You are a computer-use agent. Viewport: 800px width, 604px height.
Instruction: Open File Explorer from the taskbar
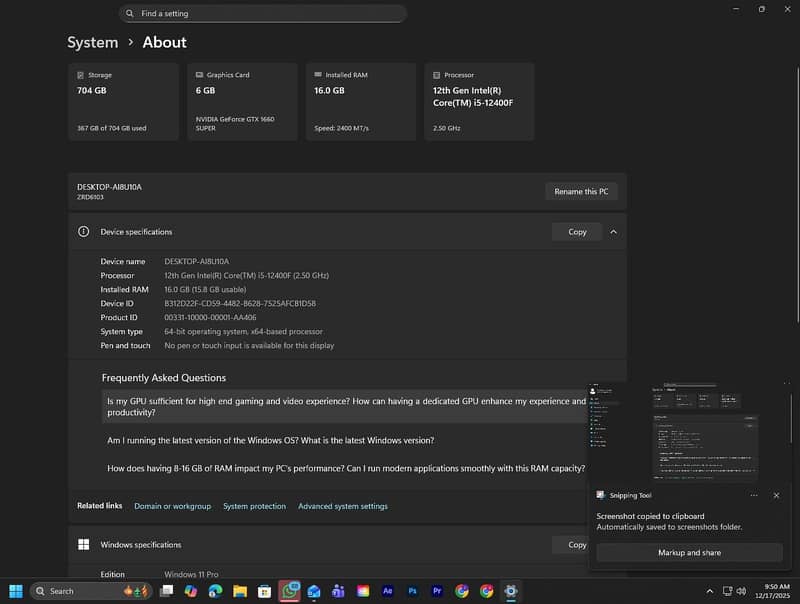coord(241,590)
